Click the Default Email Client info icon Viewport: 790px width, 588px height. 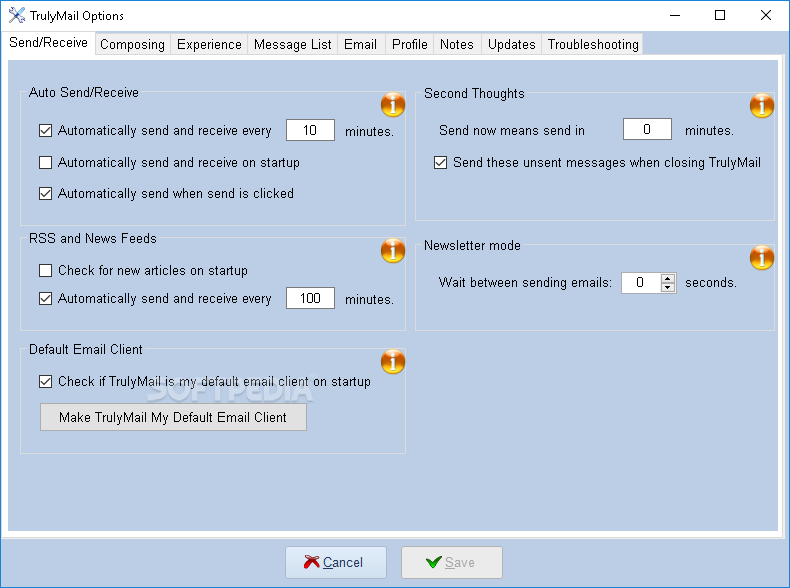coord(392,361)
